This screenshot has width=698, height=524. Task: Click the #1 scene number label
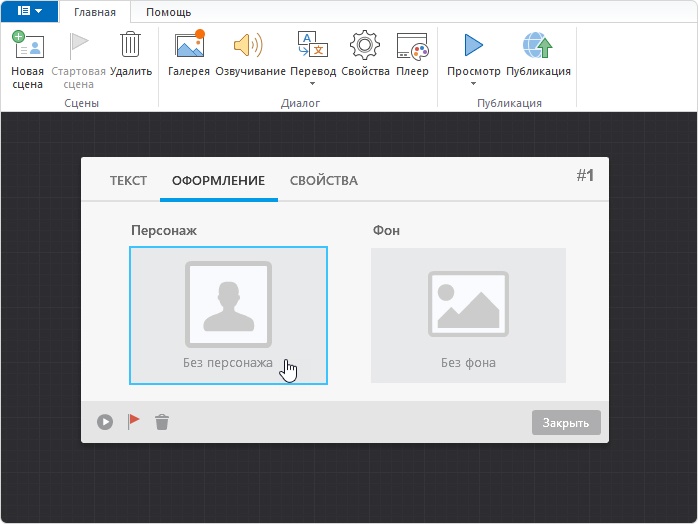(585, 175)
